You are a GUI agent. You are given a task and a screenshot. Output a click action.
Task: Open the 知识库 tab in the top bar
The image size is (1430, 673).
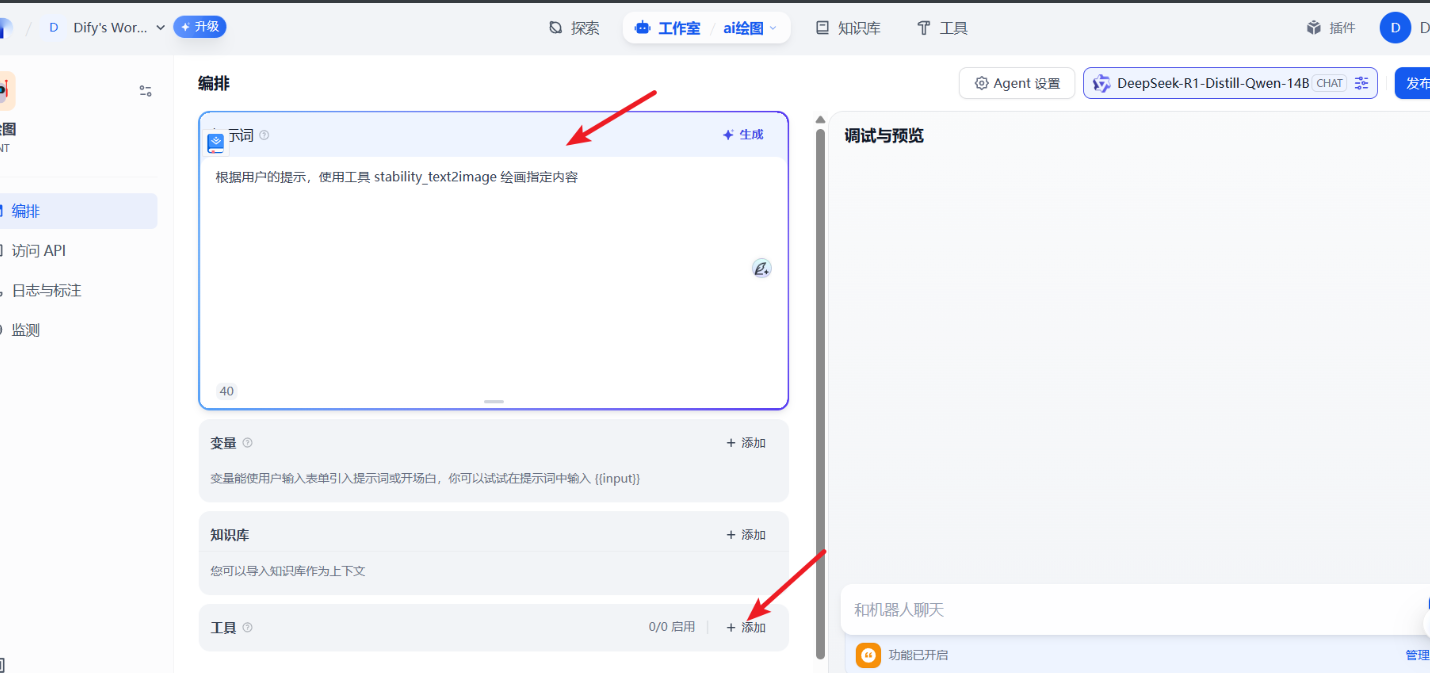[848, 28]
